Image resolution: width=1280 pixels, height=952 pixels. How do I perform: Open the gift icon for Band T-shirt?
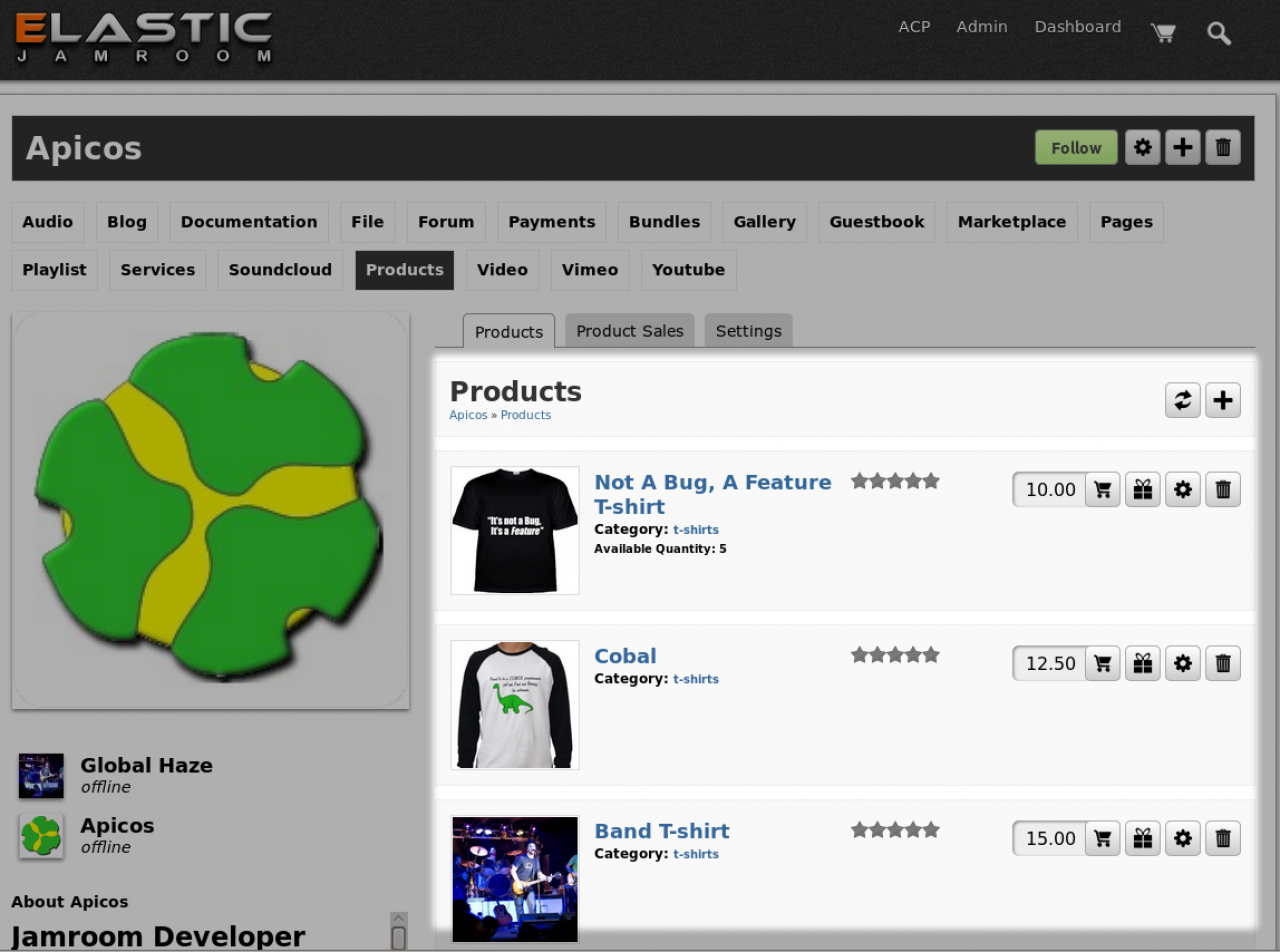(1143, 838)
